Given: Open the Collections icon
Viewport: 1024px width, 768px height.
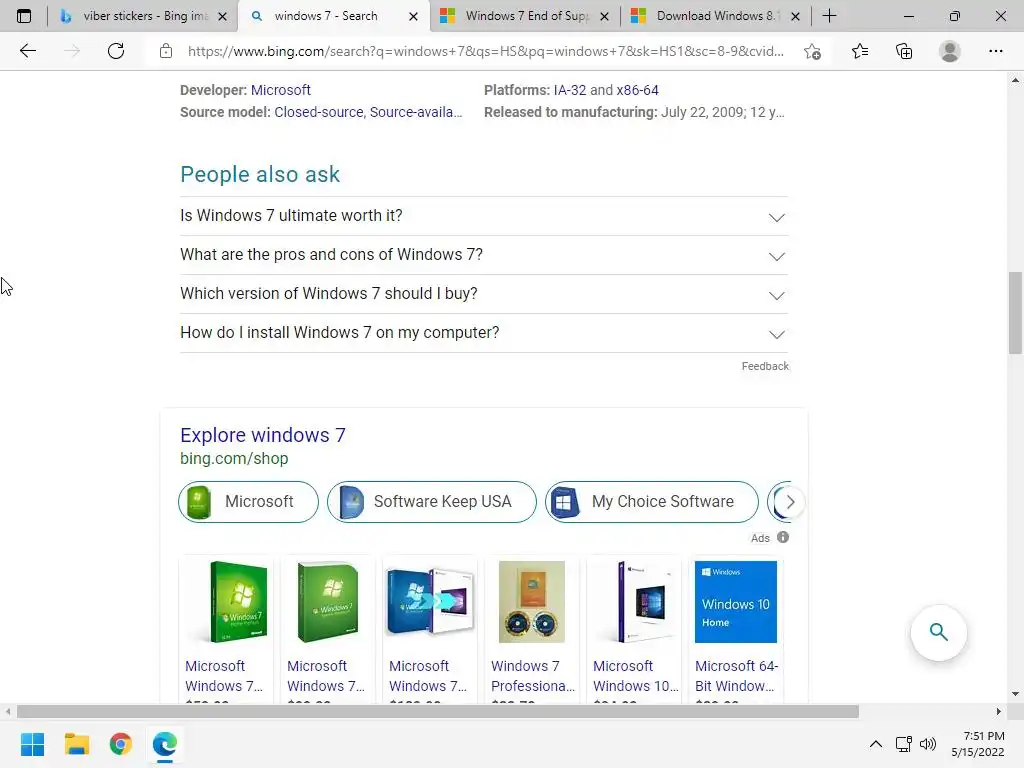Looking at the screenshot, I should pos(904,51).
